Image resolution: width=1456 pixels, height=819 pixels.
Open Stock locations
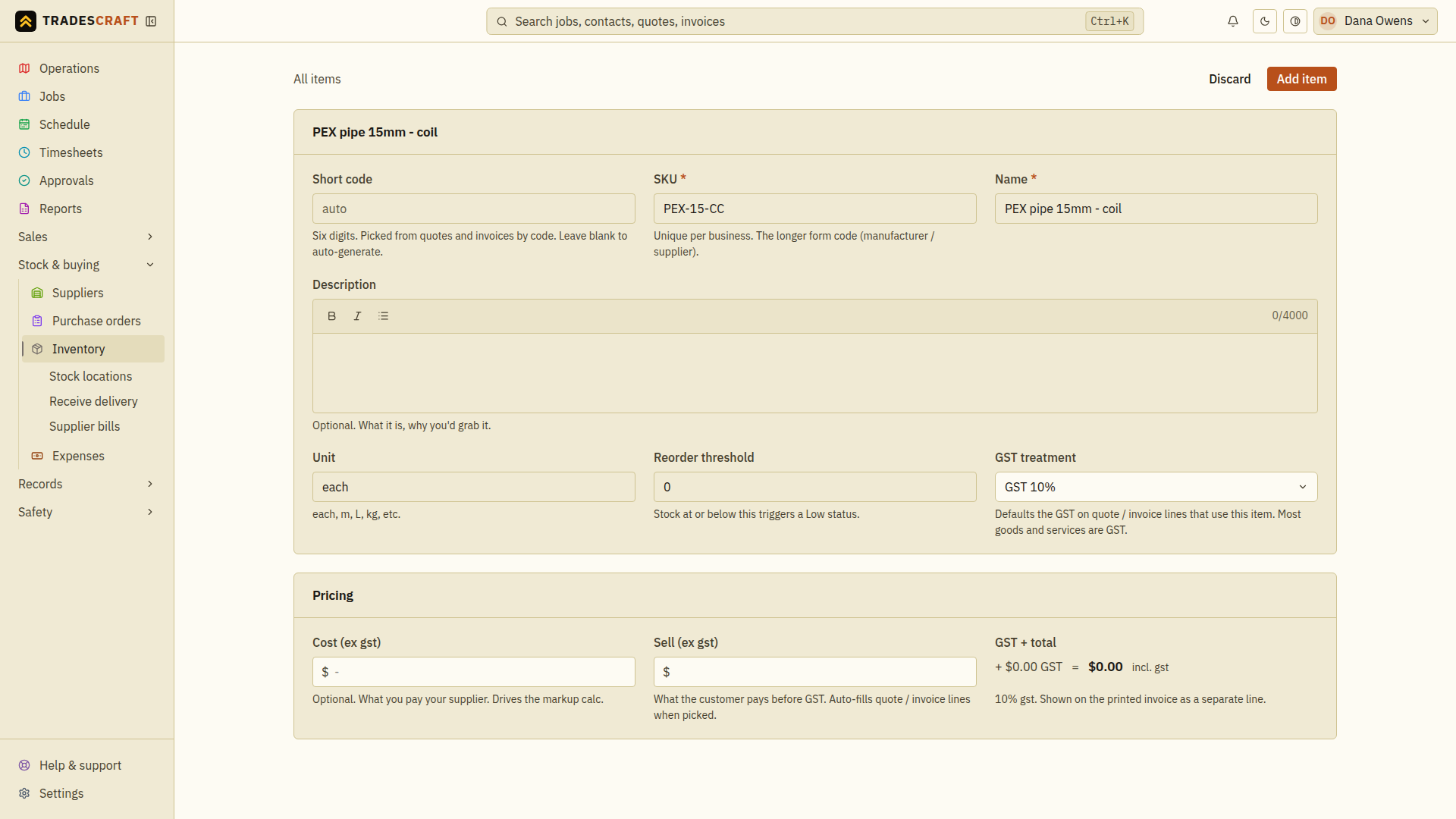90,376
